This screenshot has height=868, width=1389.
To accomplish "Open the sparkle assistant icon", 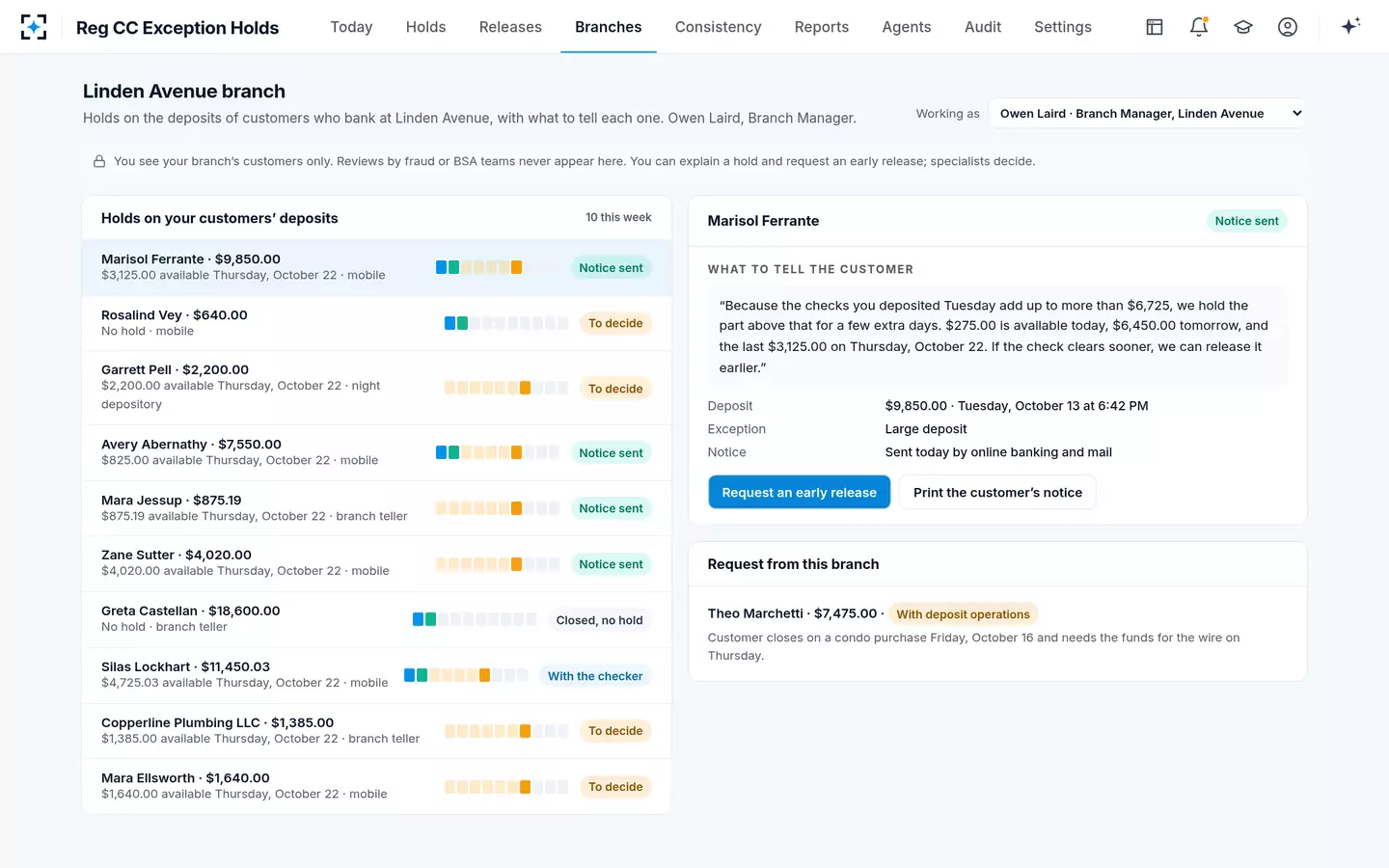I will (x=1350, y=26).
